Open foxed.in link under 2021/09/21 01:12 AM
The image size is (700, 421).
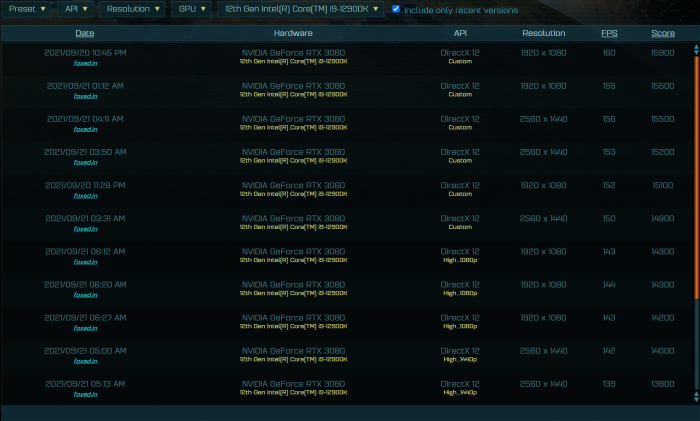[x=85, y=96]
